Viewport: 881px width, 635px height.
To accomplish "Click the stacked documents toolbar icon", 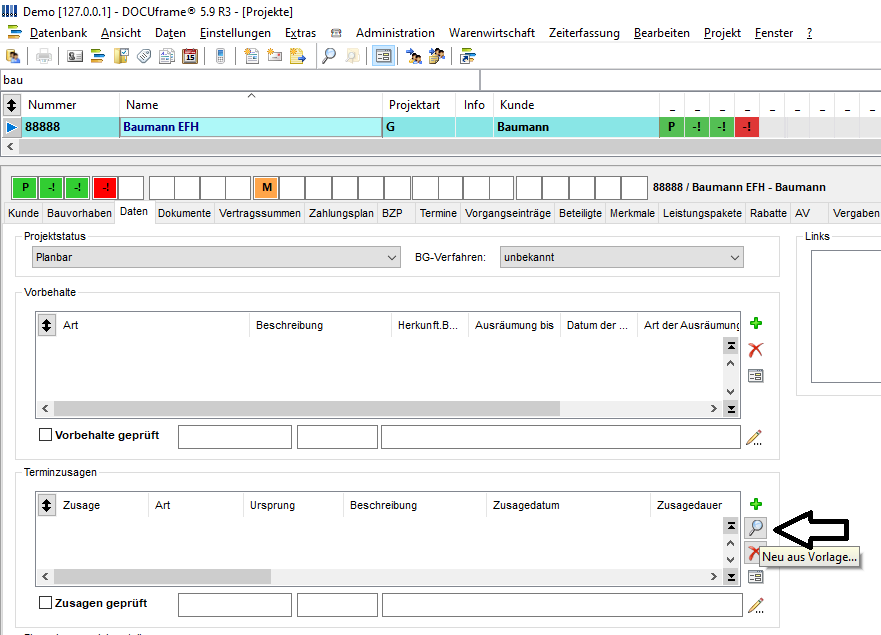I will 167,56.
